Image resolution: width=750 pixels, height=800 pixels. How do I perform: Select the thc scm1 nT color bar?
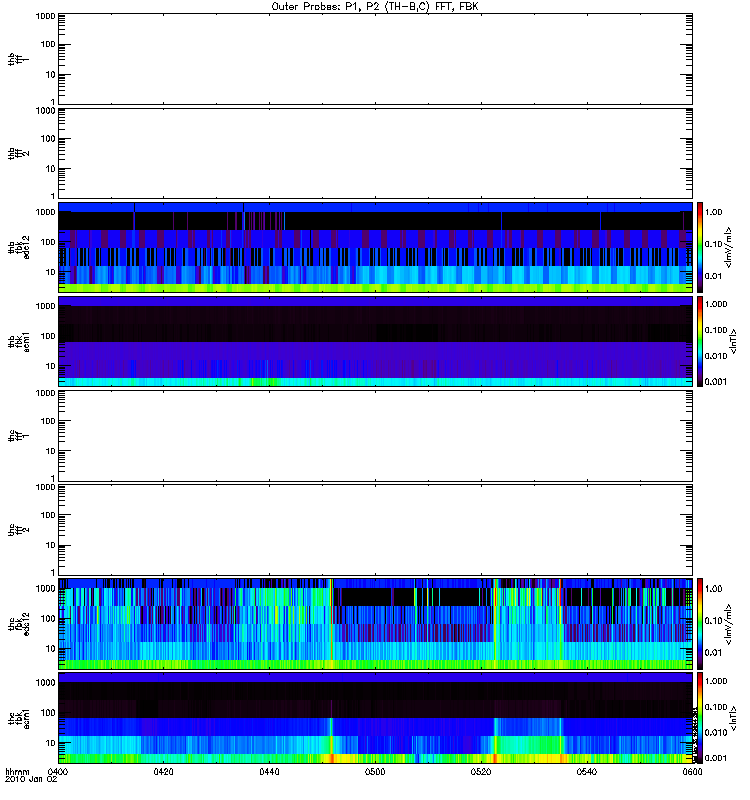[x=700, y=717]
